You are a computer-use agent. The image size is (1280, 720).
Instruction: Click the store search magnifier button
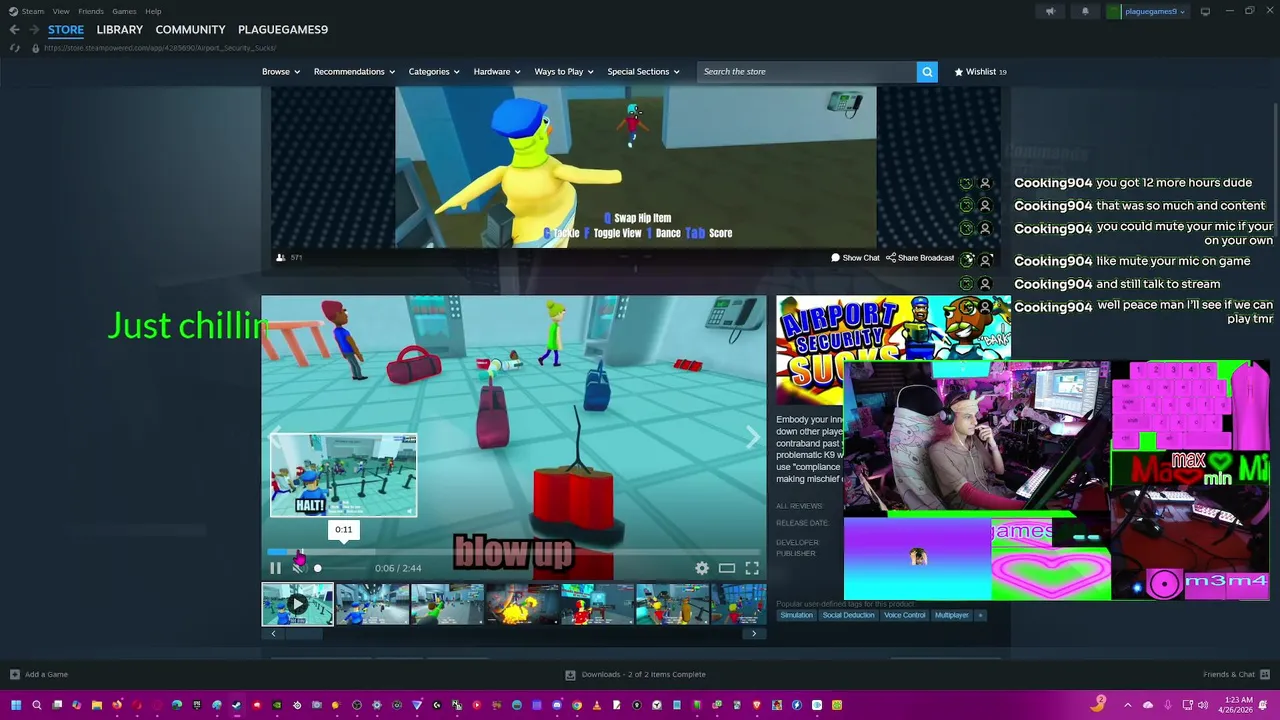(927, 72)
